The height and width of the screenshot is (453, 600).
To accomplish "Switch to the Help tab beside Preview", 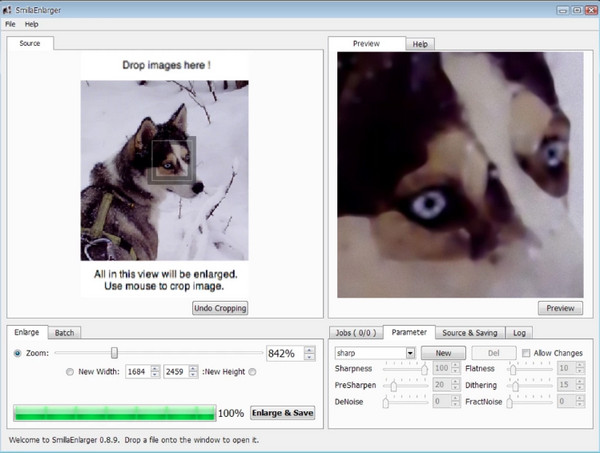I will (420, 44).
